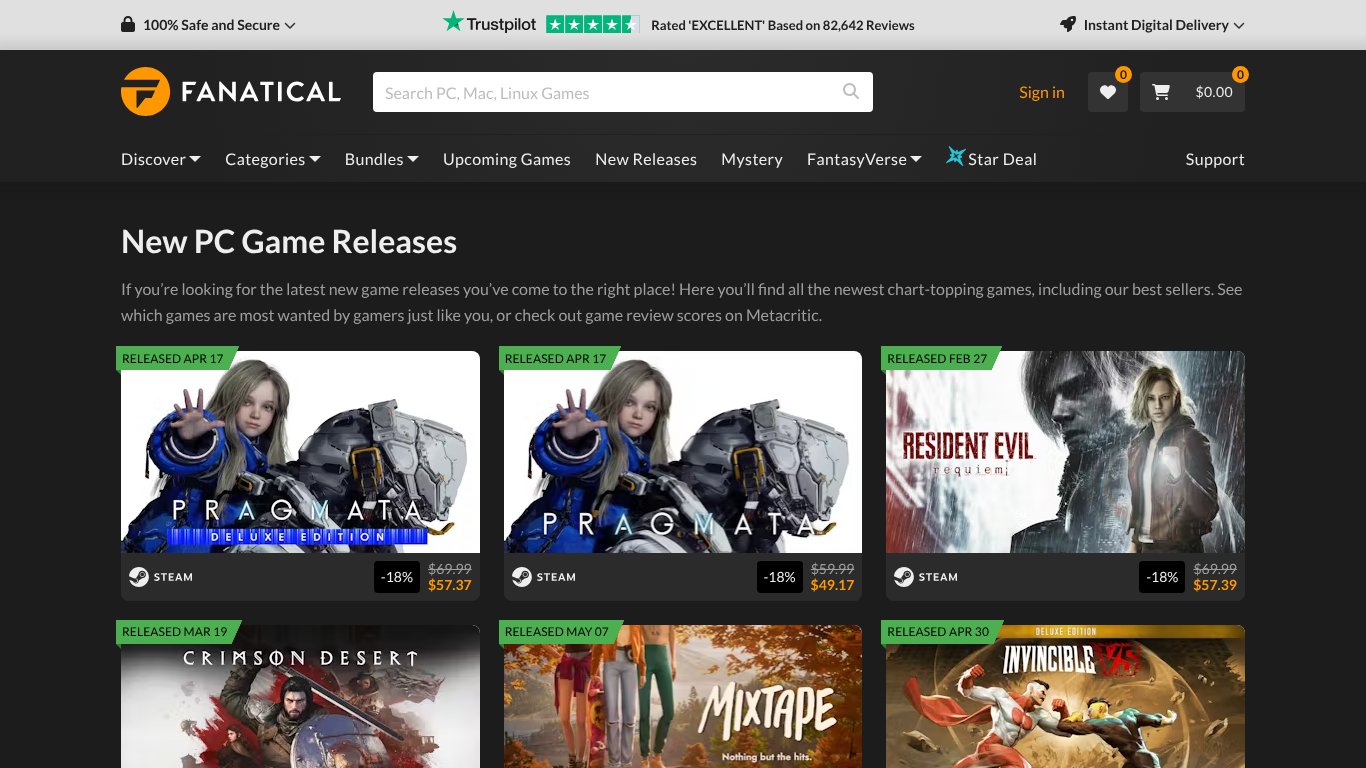Go to Upcoming Games
Viewport: 1366px width, 768px height.
[507, 159]
